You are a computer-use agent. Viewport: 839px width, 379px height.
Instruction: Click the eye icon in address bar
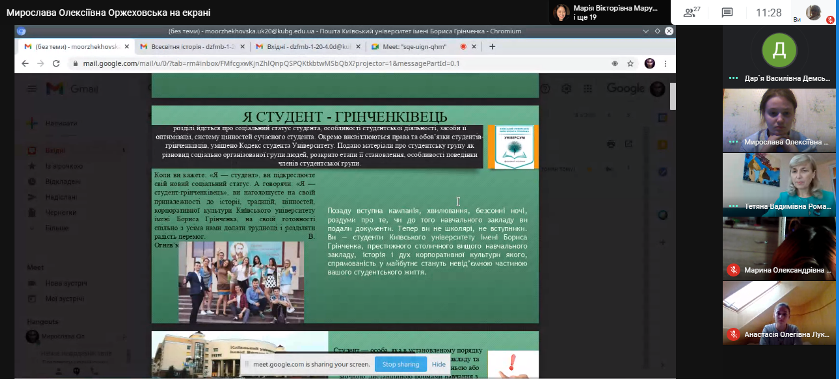[x=615, y=63]
